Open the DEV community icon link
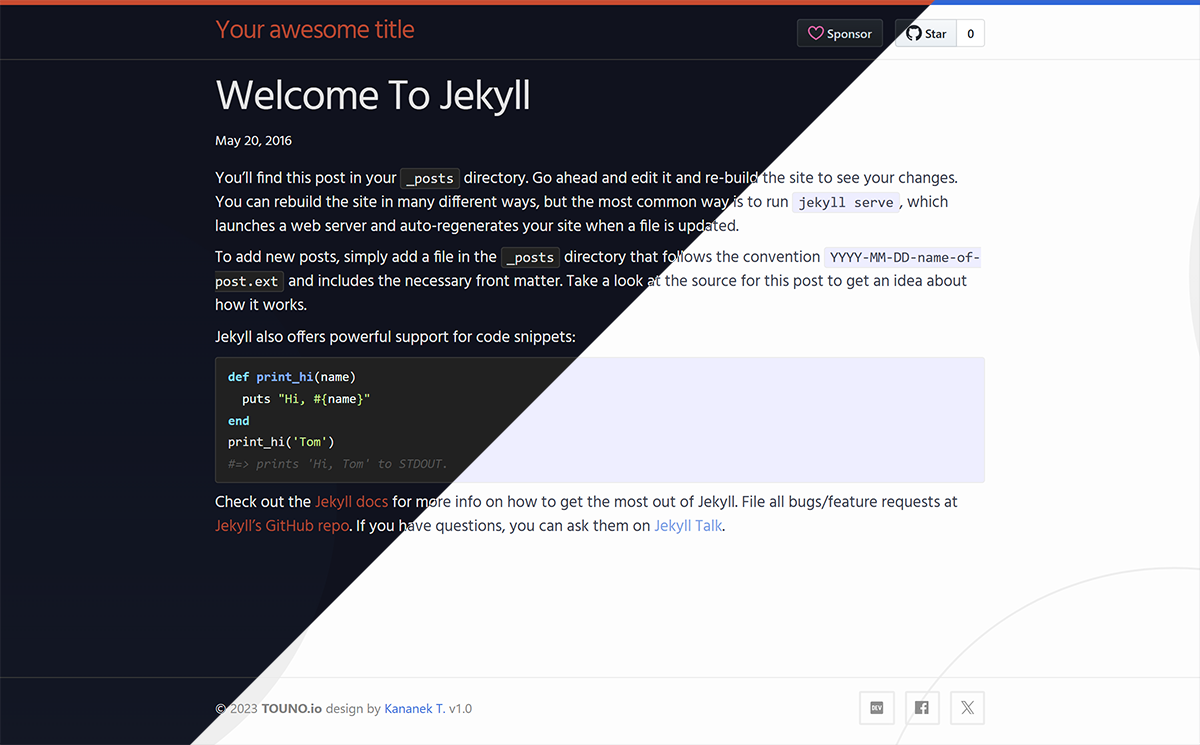1200x745 pixels. point(877,708)
